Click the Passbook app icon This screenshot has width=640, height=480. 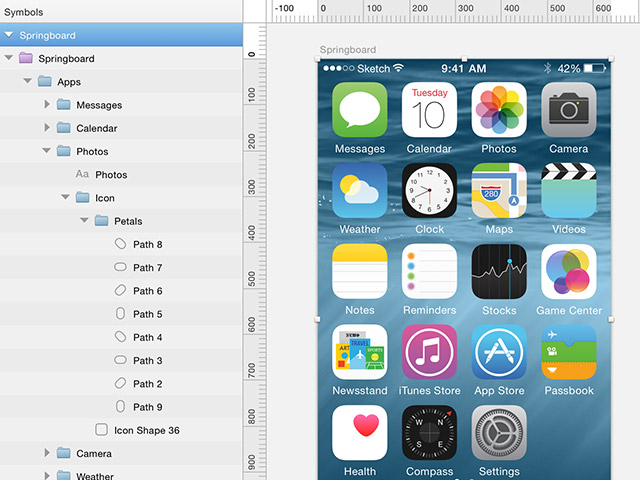pos(569,352)
